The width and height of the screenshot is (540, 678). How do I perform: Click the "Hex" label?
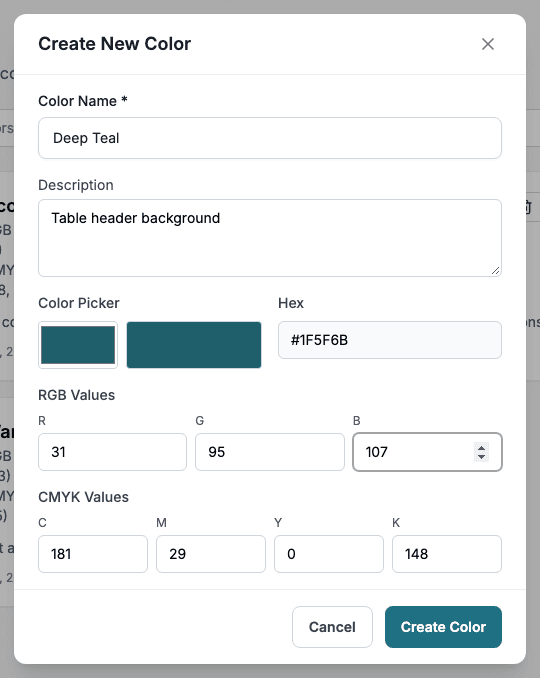291,303
